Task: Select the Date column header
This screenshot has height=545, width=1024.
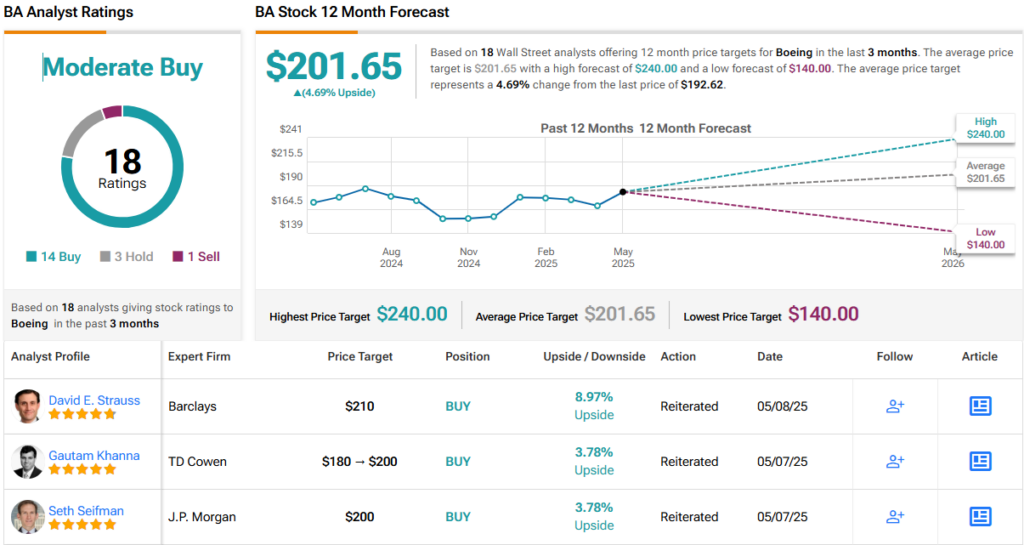Action: pyautogui.click(x=770, y=356)
